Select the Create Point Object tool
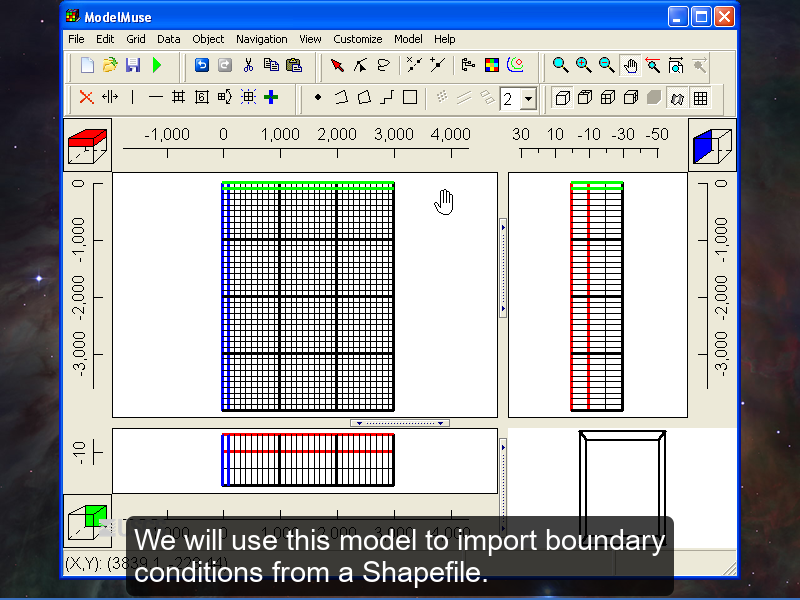The width and height of the screenshot is (800, 600). coord(317,97)
